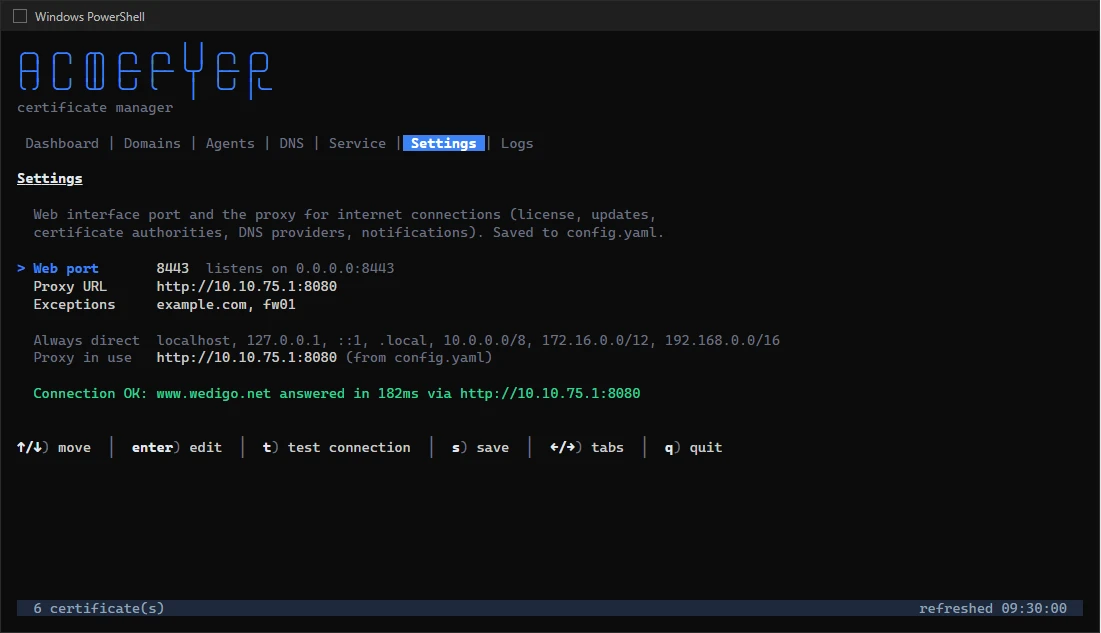Open the DNS tab
The width and height of the screenshot is (1101, 633).
pyautogui.click(x=291, y=143)
